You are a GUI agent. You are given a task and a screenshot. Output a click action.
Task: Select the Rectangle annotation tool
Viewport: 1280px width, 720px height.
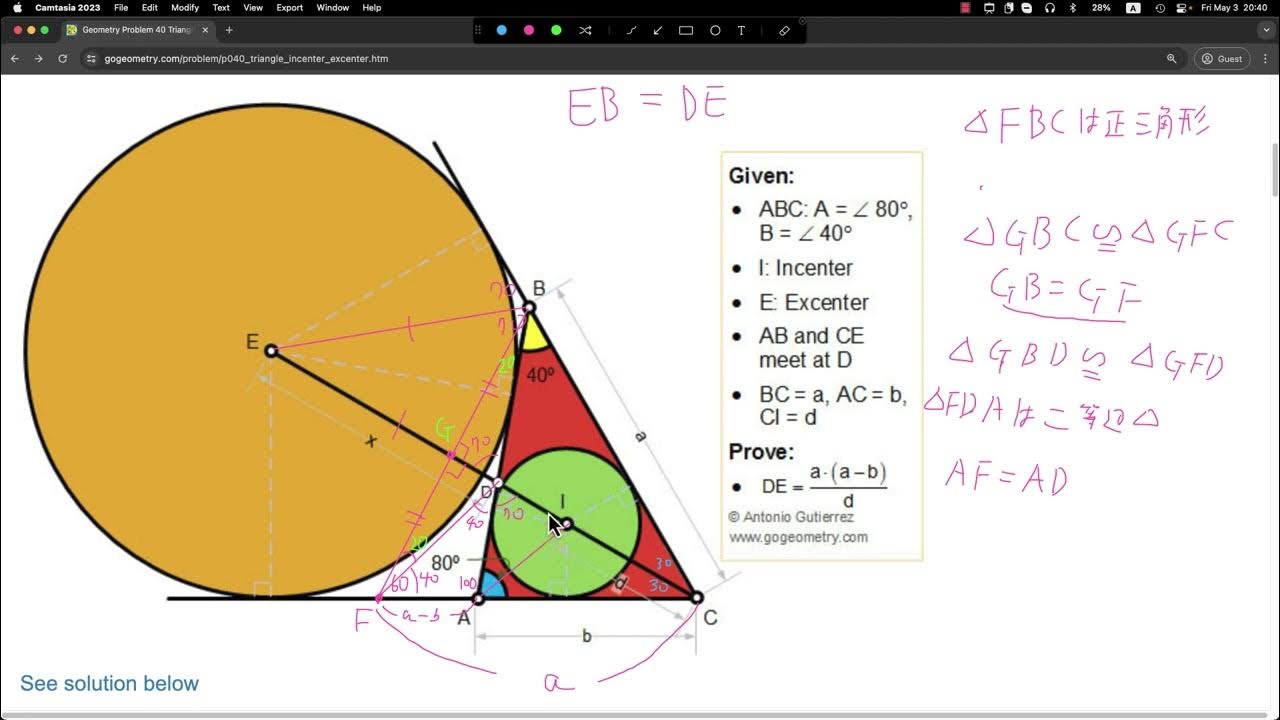point(687,31)
